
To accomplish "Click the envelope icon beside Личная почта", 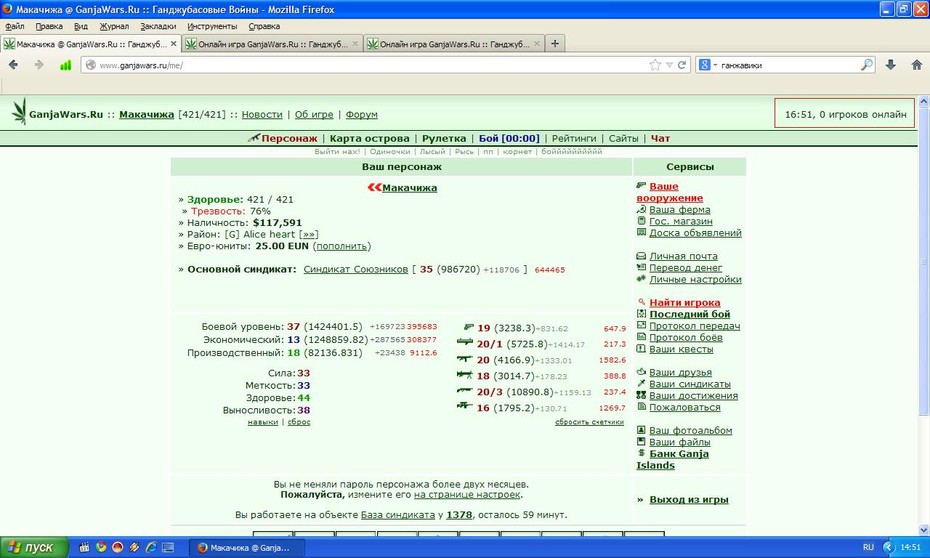I will (x=641, y=256).
